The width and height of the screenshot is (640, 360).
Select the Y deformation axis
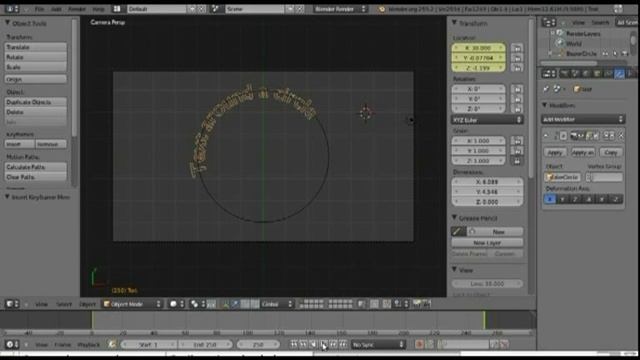point(563,199)
